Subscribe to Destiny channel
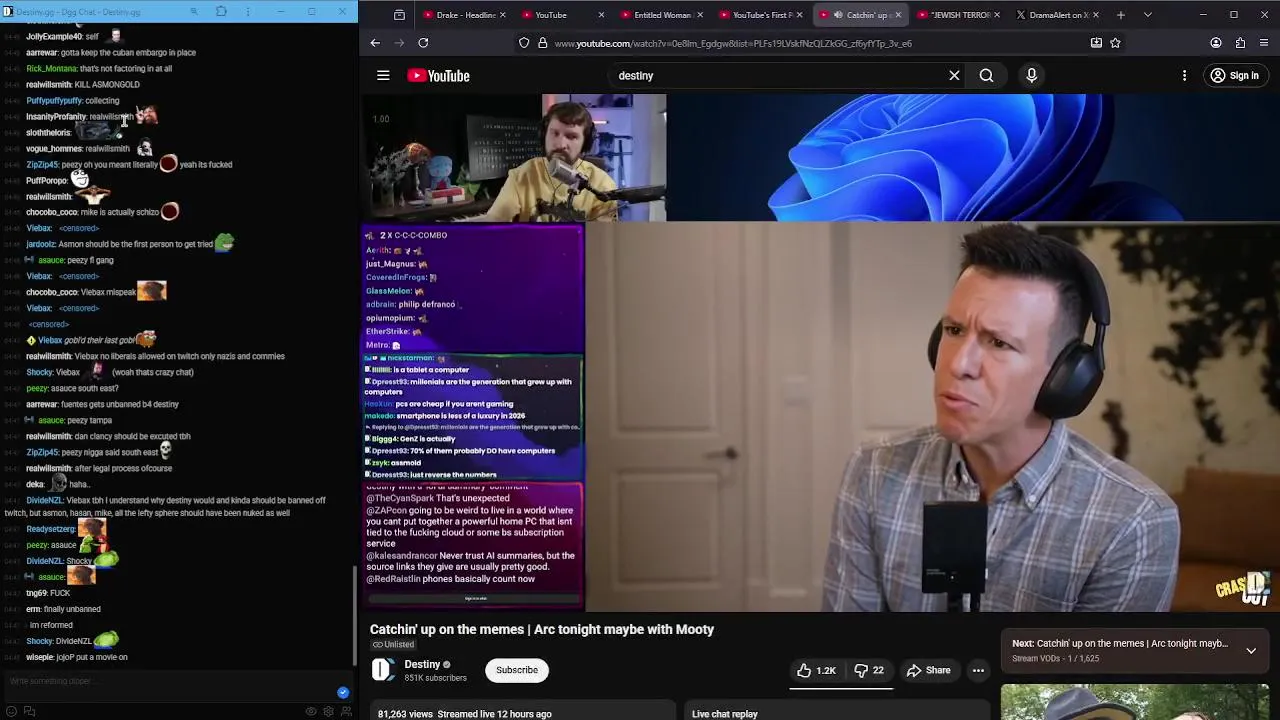Image resolution: width=1280 pixels, height=720 pixels. (517, 670)
